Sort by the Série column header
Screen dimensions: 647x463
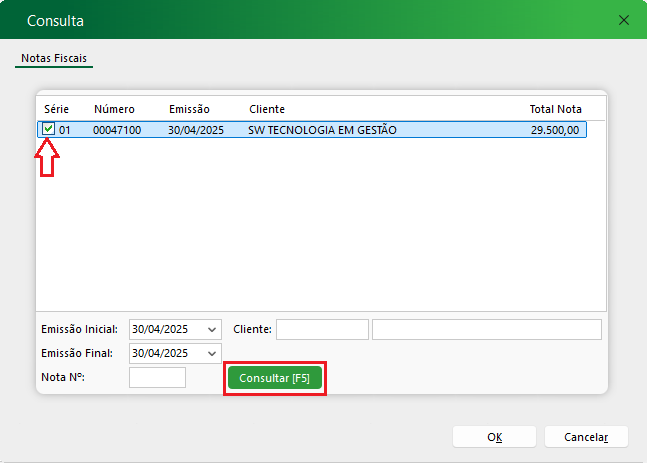(x=56, y=109)
